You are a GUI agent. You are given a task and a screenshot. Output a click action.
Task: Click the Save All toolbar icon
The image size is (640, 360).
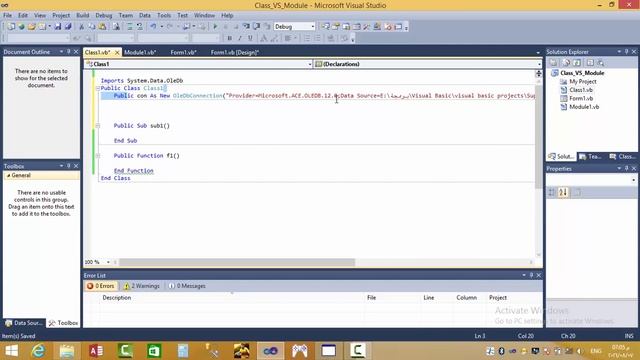[x=68, y=27]
